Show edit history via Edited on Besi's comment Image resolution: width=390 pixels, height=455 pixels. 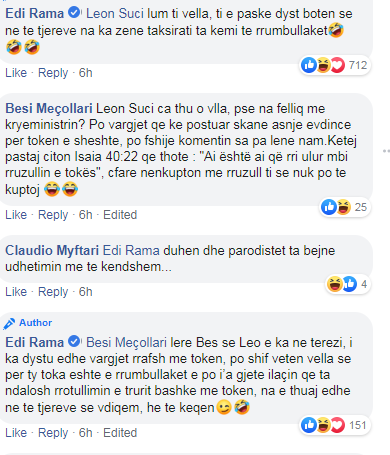point(120,215)
